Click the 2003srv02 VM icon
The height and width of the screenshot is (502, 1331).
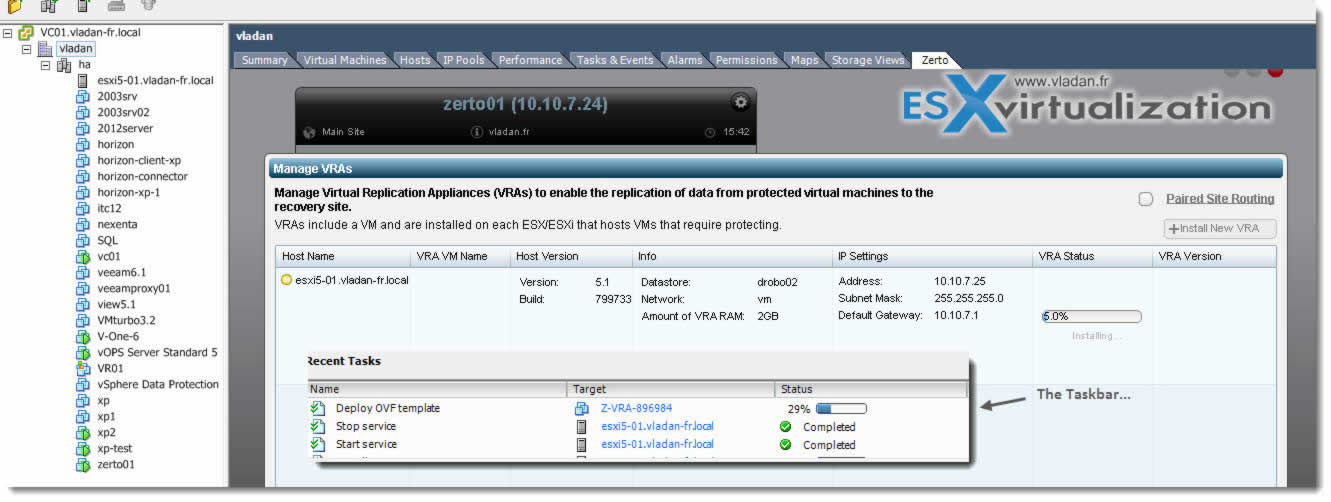click(x=83, y=113)
